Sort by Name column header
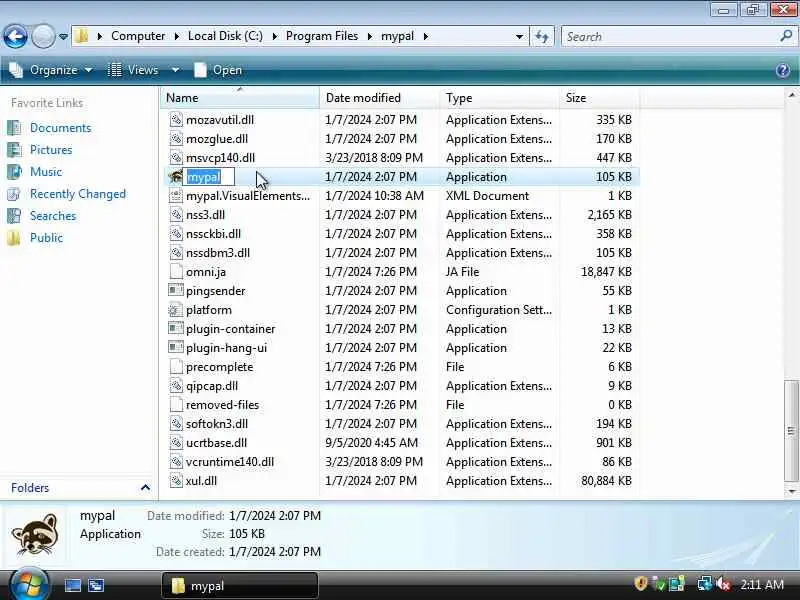Viewport: 800px width, 600px height. 240,97
